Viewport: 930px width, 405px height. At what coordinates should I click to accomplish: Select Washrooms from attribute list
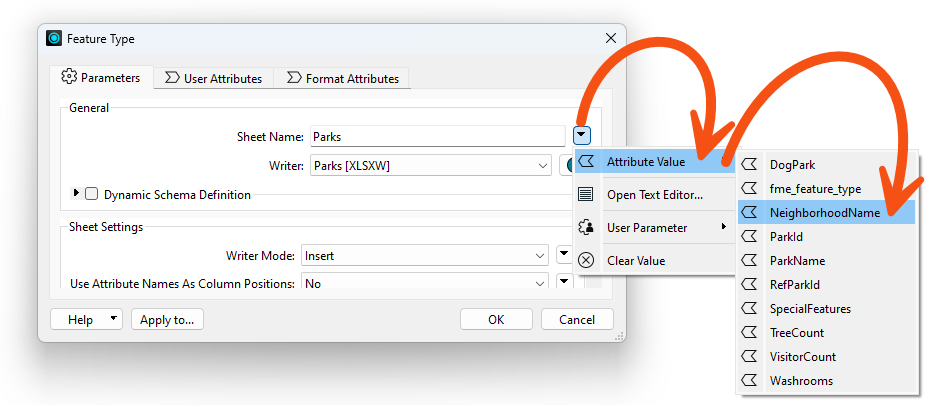coord(826,380)
